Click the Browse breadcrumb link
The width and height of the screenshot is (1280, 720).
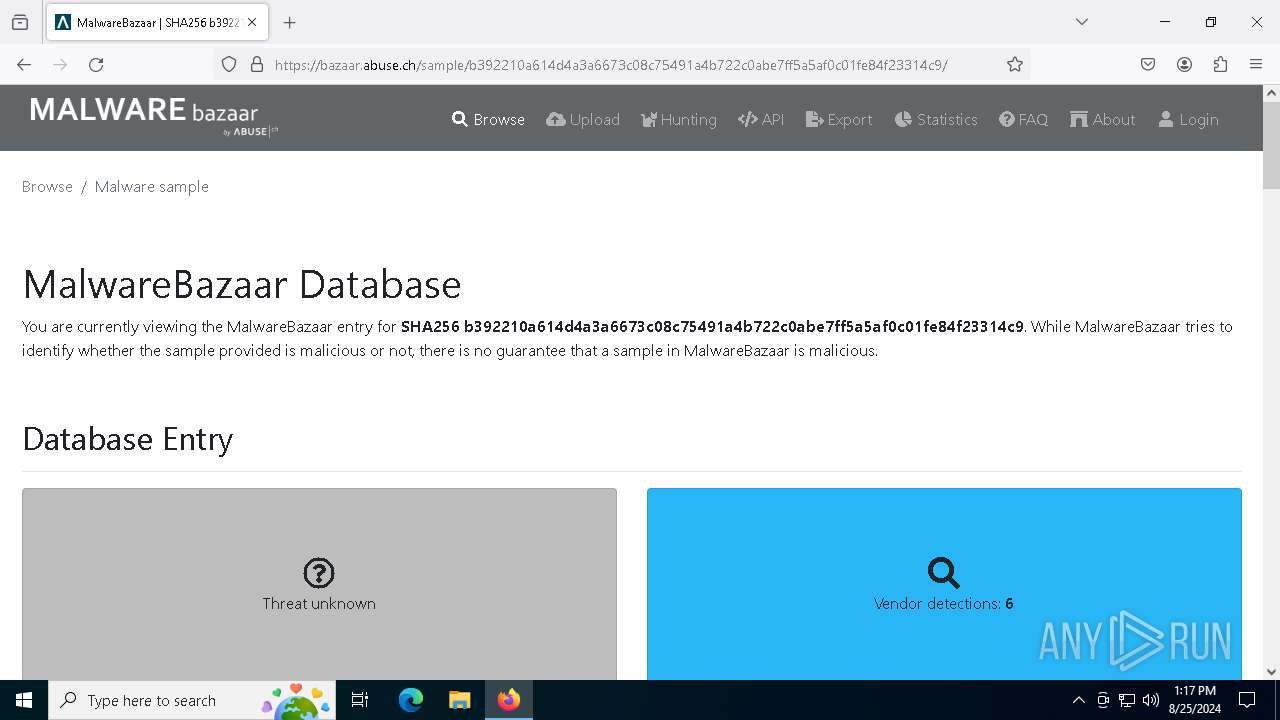point(47,186)
